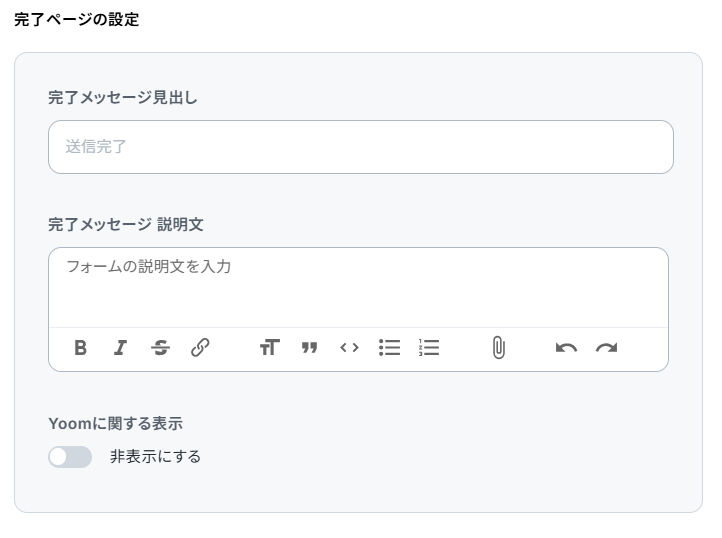The image size is (722, 538).
Task: Click the 完了メッセージ 説明文 label
Action: point(126,225)
